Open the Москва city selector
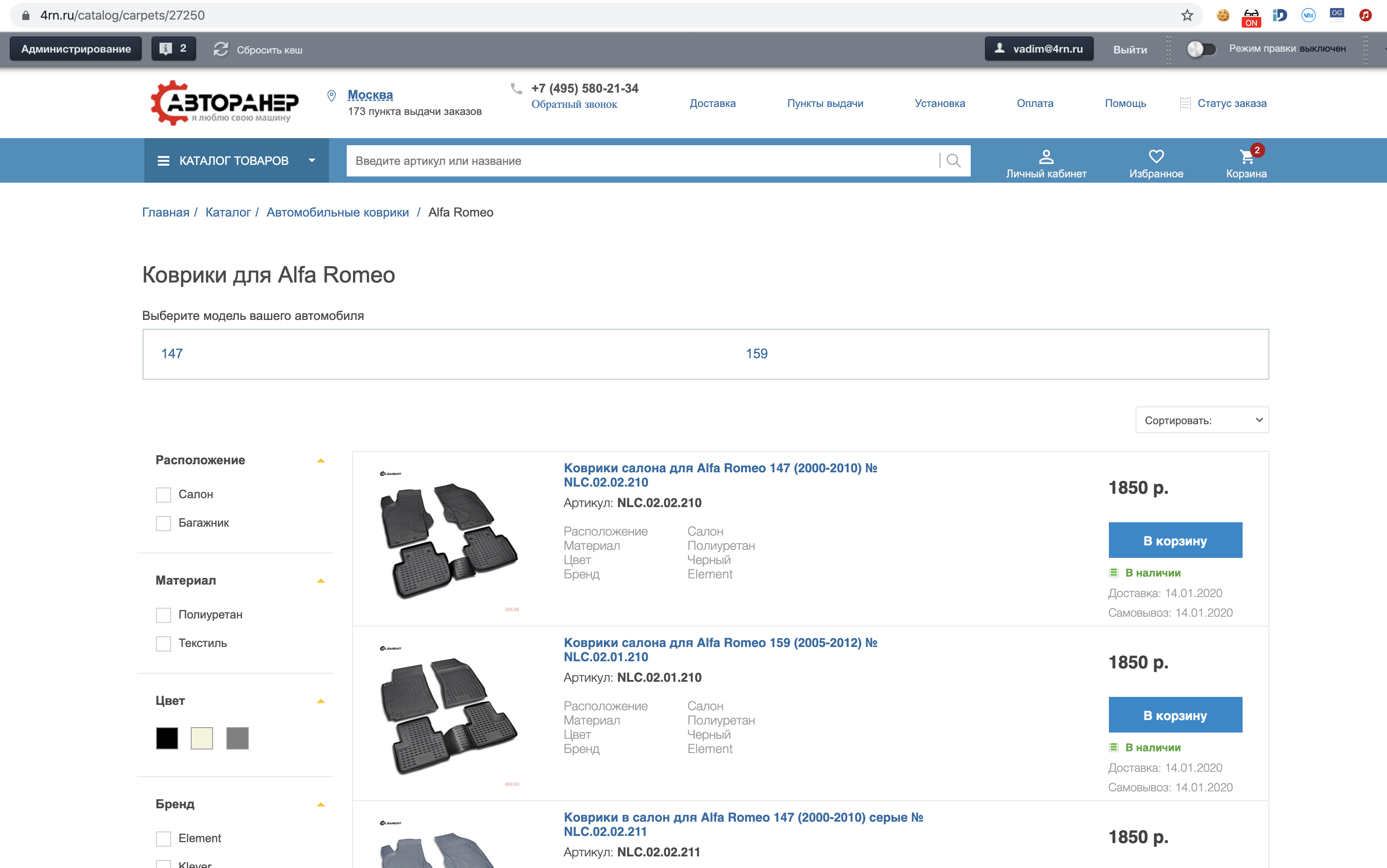This screenshot has height=868, width=1387. [370, 95]
